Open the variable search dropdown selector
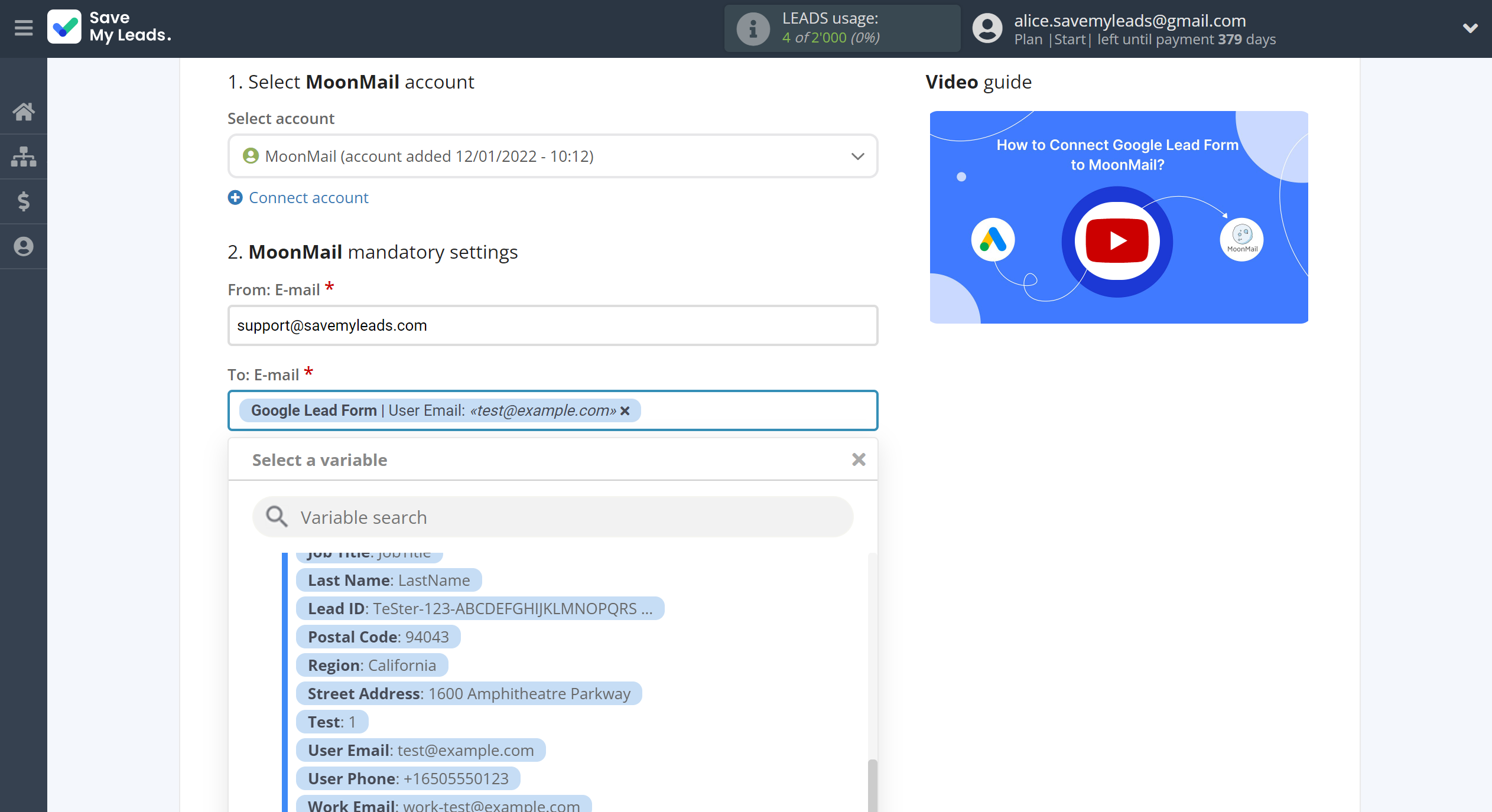Image resolution: width=1492 pixels, height=812 pixels. [x=552, y=516]
